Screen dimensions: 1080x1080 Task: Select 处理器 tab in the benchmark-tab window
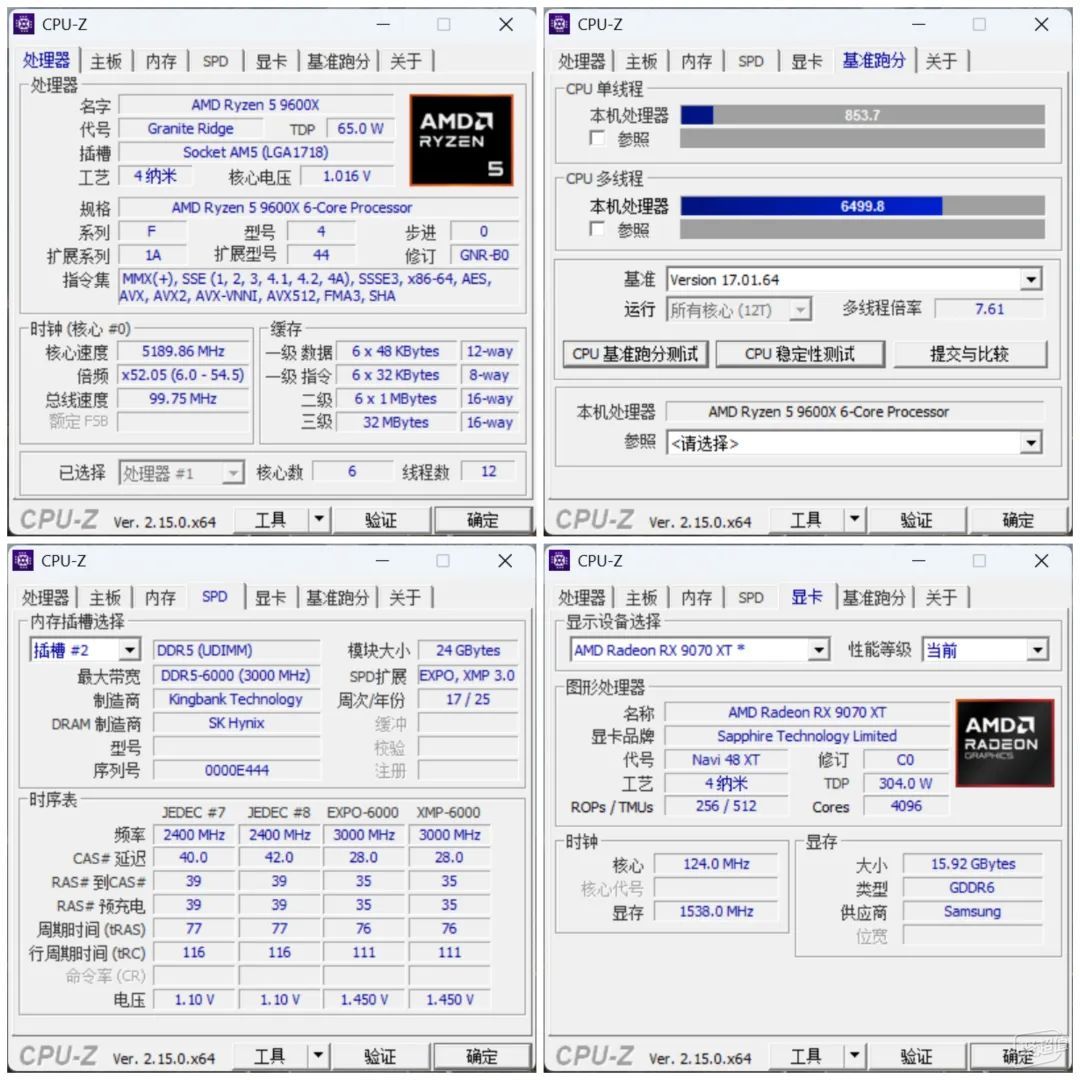click(x=582, y=61)
